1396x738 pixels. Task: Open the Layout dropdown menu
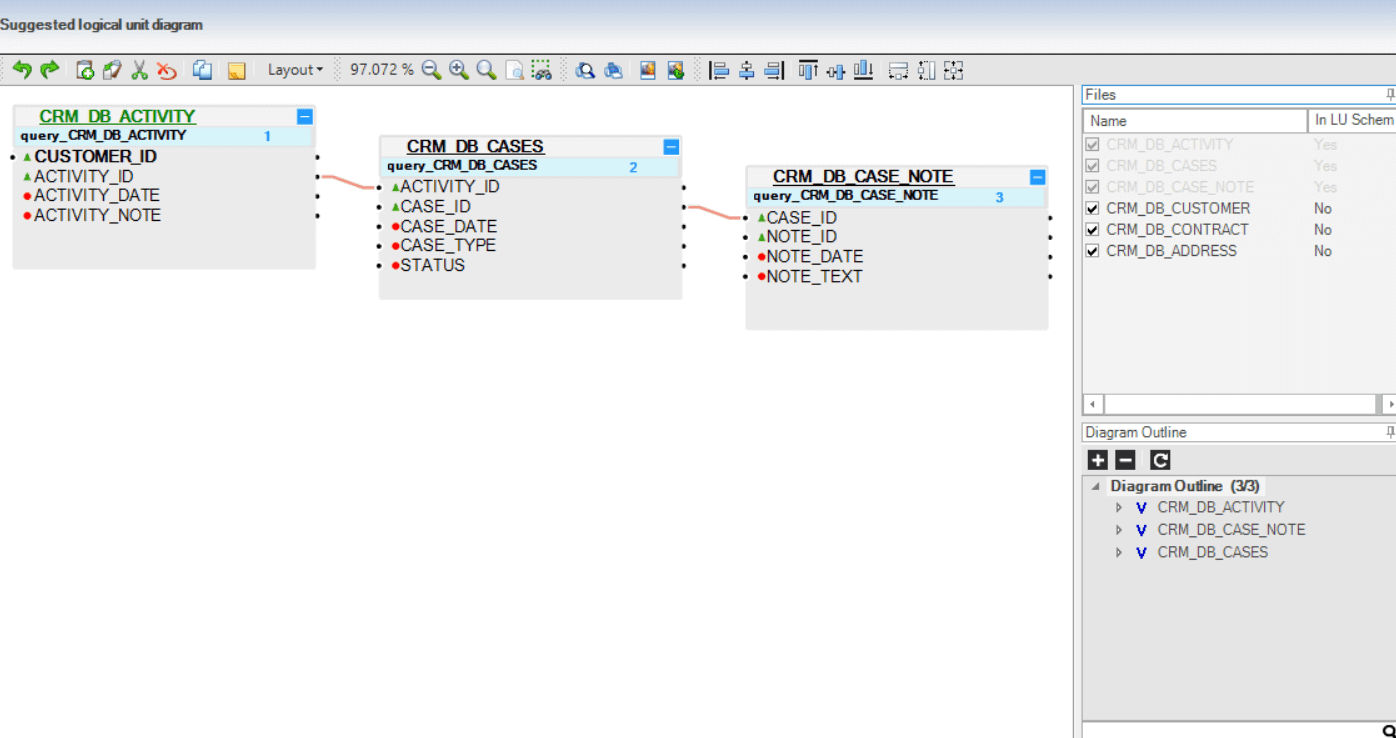(x=295, y=70)
